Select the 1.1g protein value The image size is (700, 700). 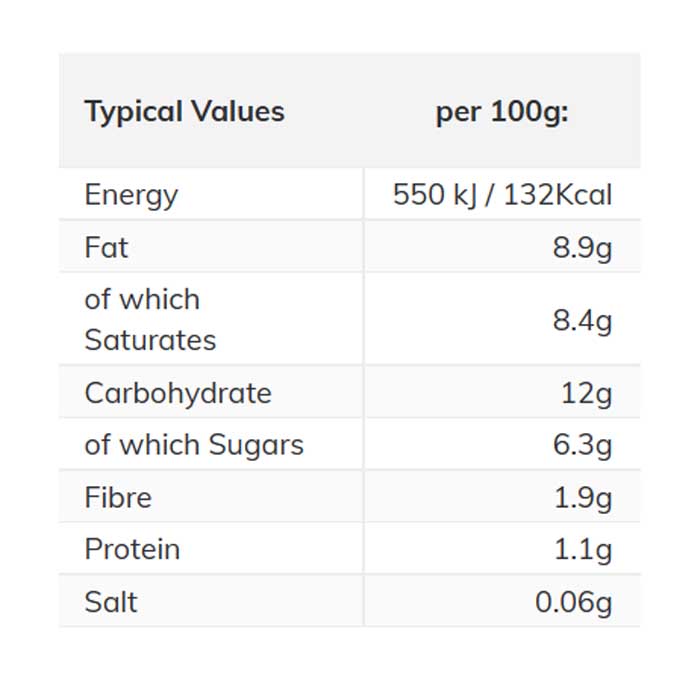582,549
